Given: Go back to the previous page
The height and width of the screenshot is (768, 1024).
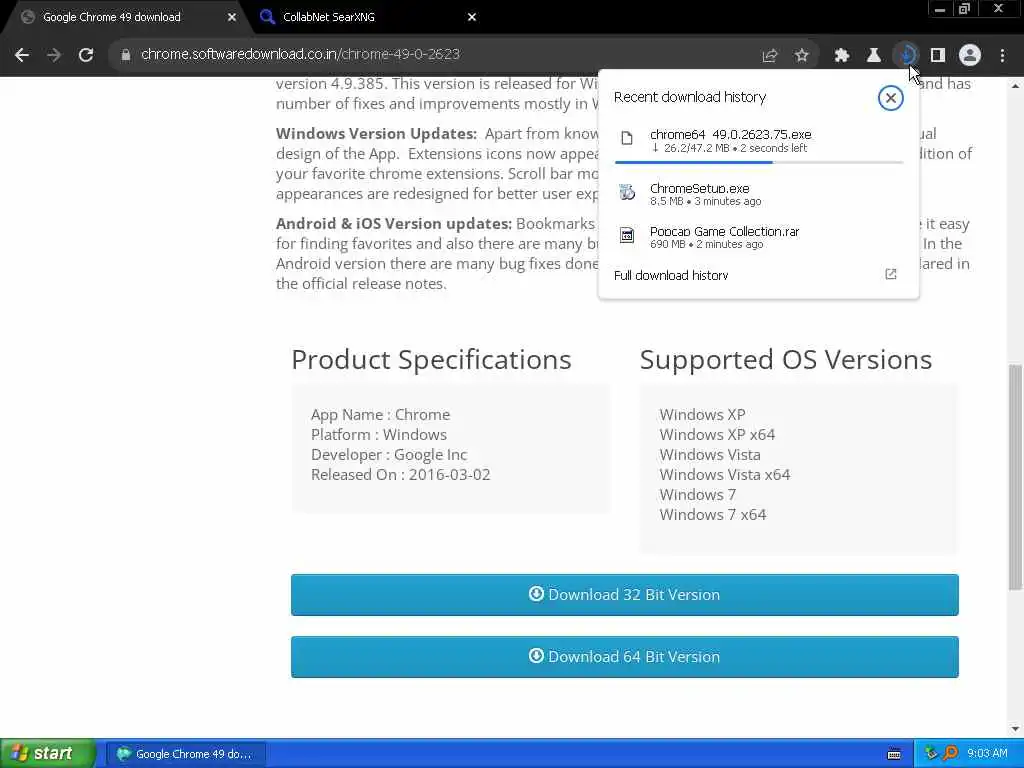Looking at the screenshot, I should 22,55.
